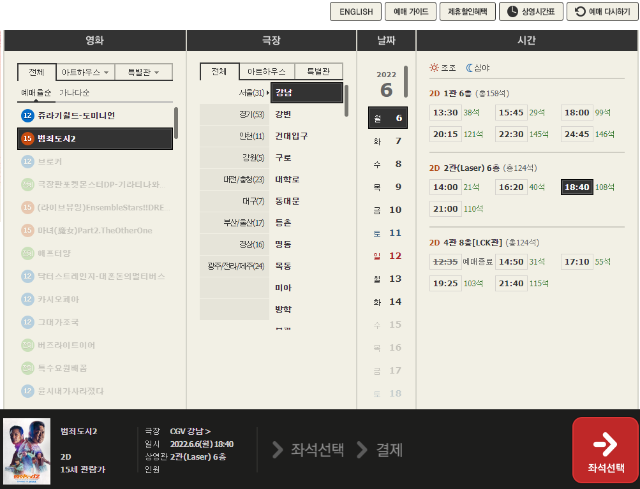The height and width of the screenshot is (489, 640).
Task: Click the 15 age rating icon of 범죄도시2
Action: (27, 138)
